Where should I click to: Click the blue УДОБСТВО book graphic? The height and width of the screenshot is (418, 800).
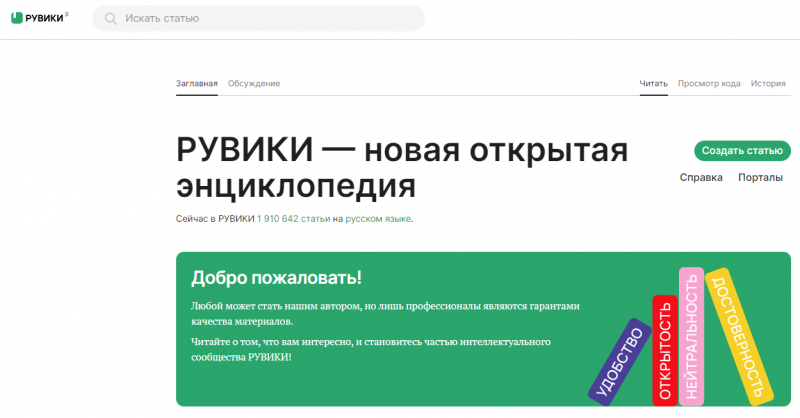click(620, 362)
